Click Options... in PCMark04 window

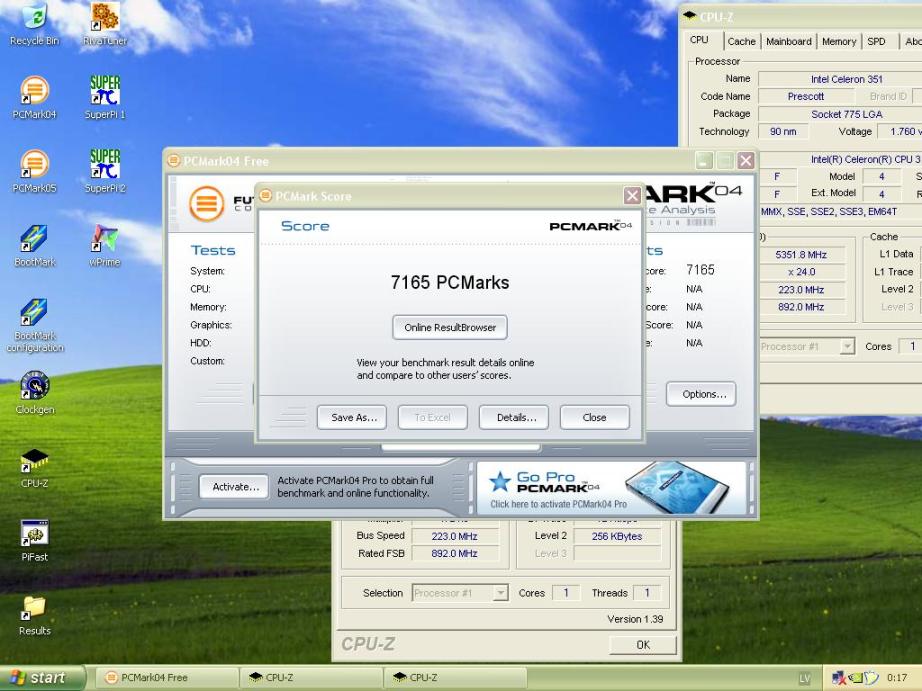[701, 394]
